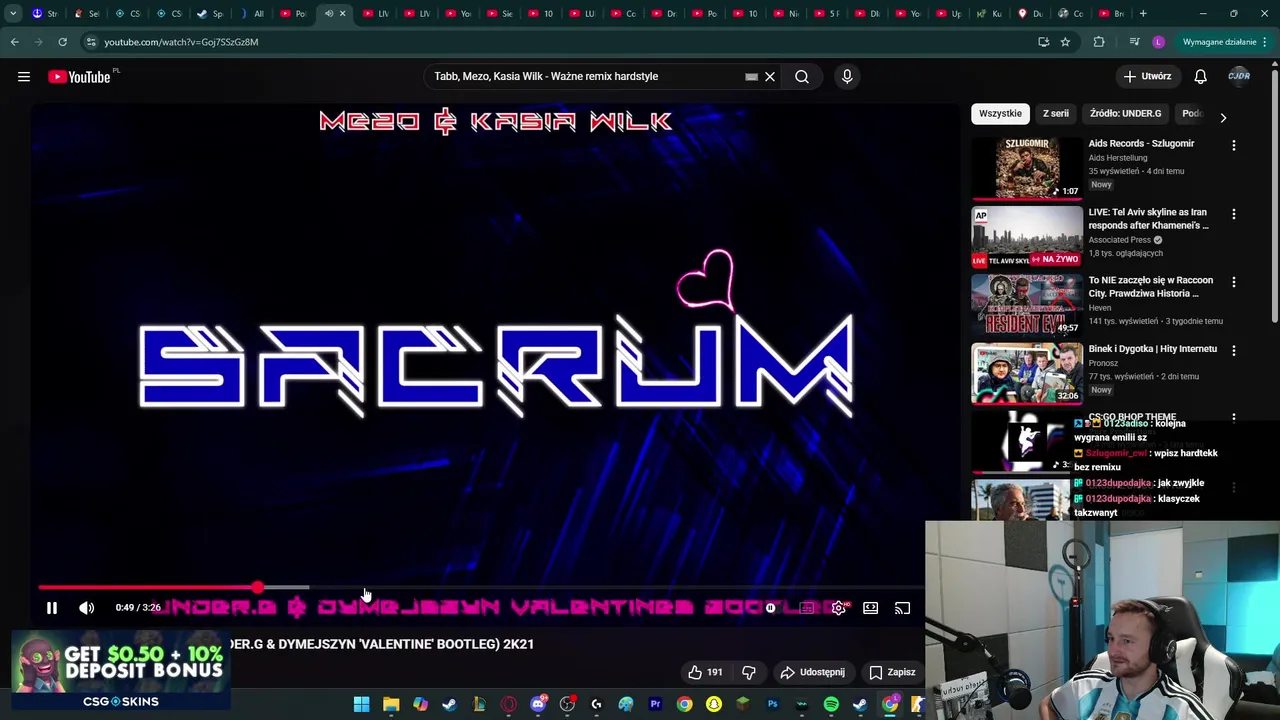1280x720 pixels.
Task: Go back in browser history
Action: pos(14,42)
